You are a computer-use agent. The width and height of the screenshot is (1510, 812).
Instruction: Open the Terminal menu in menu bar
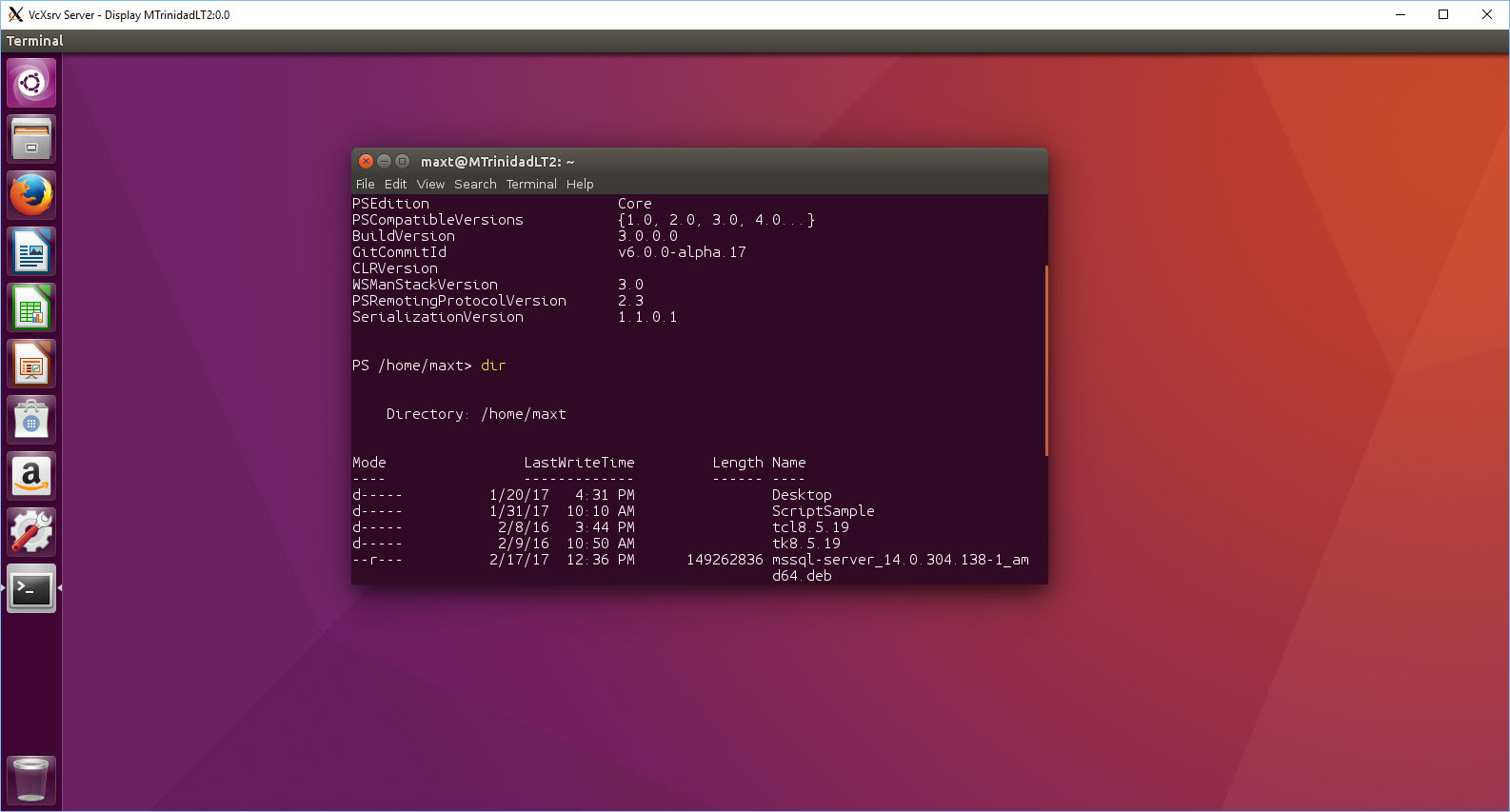pyautogui.click(x=531, y=184)
